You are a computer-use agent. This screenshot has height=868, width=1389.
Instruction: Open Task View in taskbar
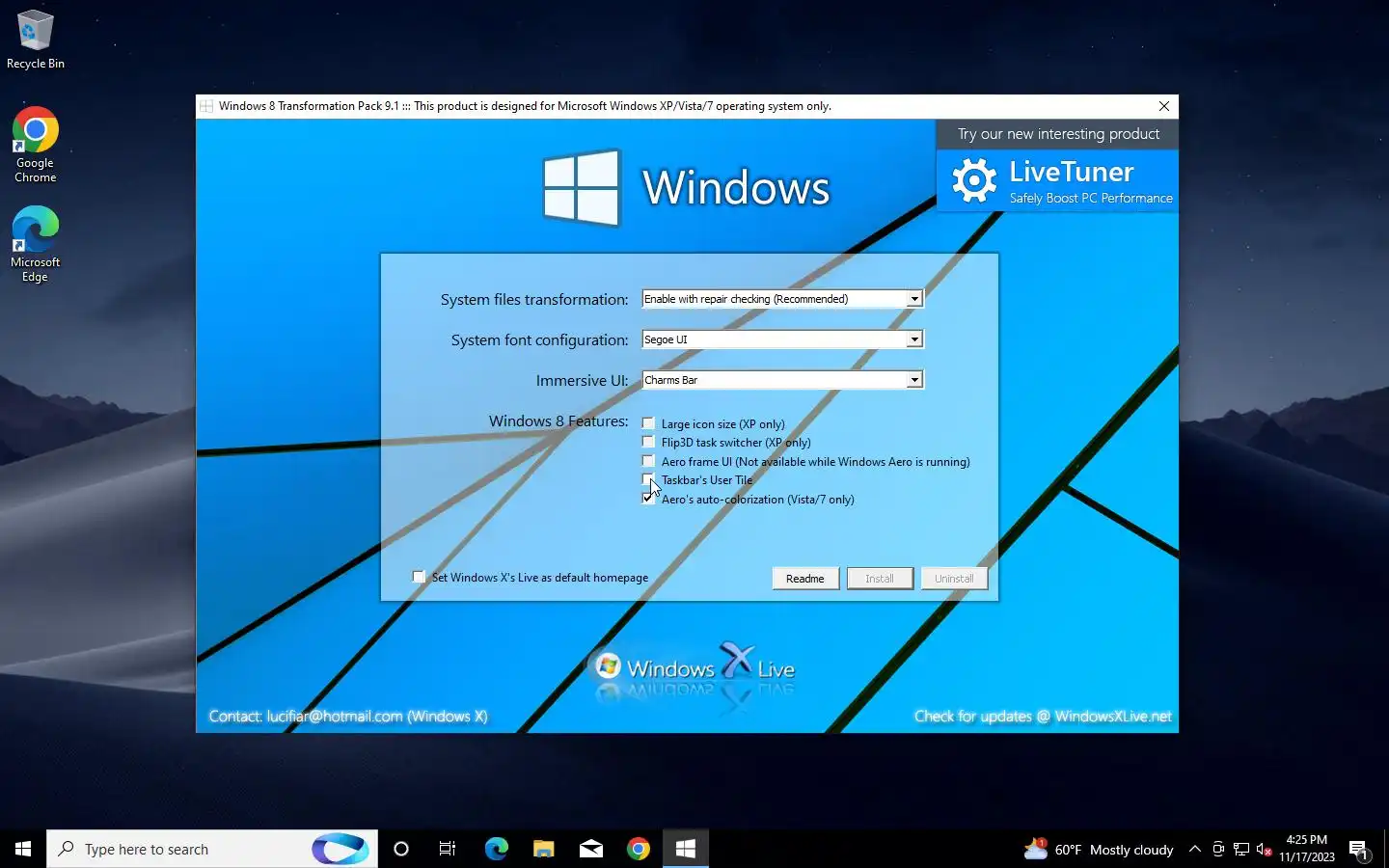[x=448, y=849]
